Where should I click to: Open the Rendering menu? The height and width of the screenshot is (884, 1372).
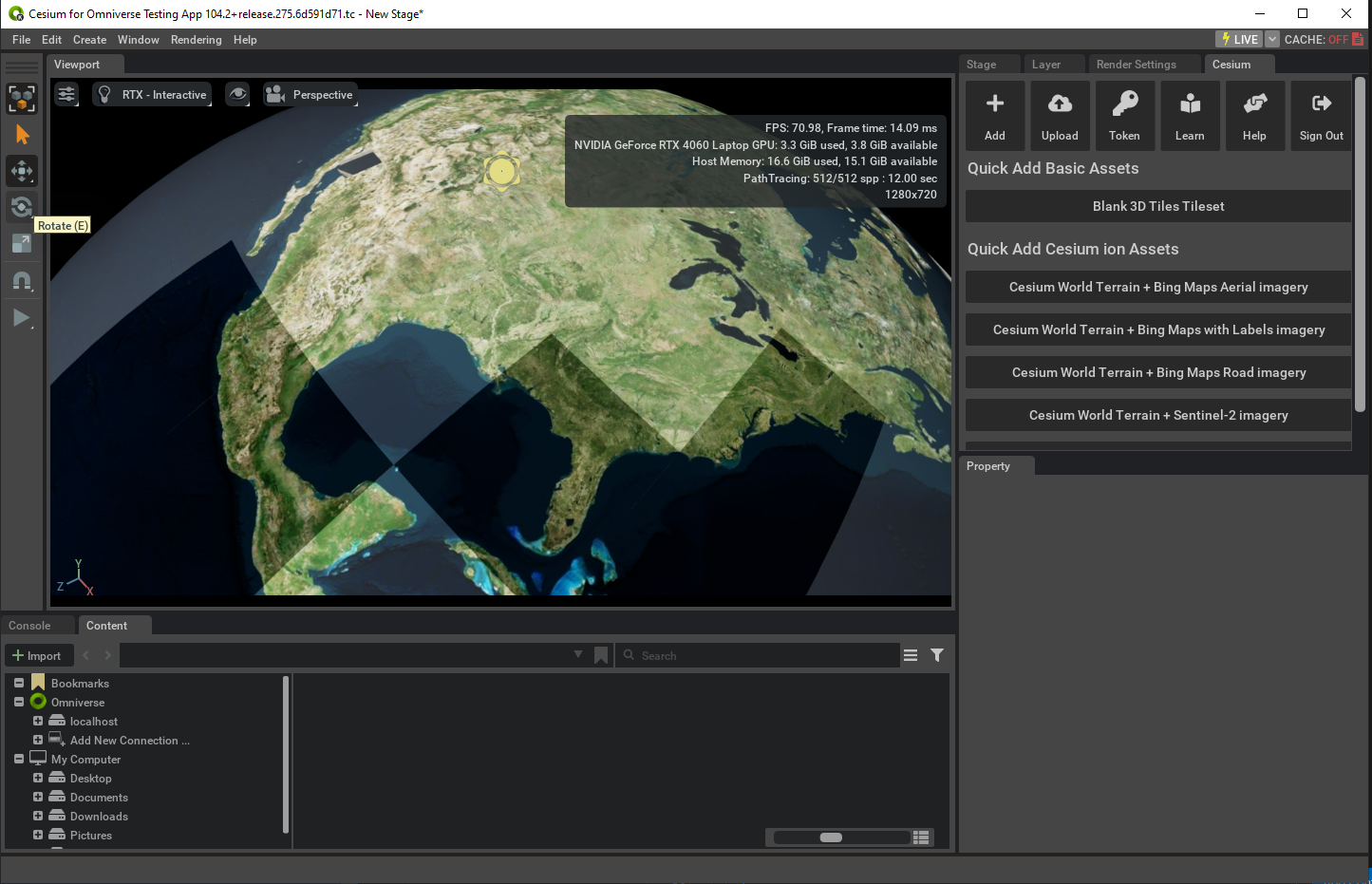tap(197, 39)
